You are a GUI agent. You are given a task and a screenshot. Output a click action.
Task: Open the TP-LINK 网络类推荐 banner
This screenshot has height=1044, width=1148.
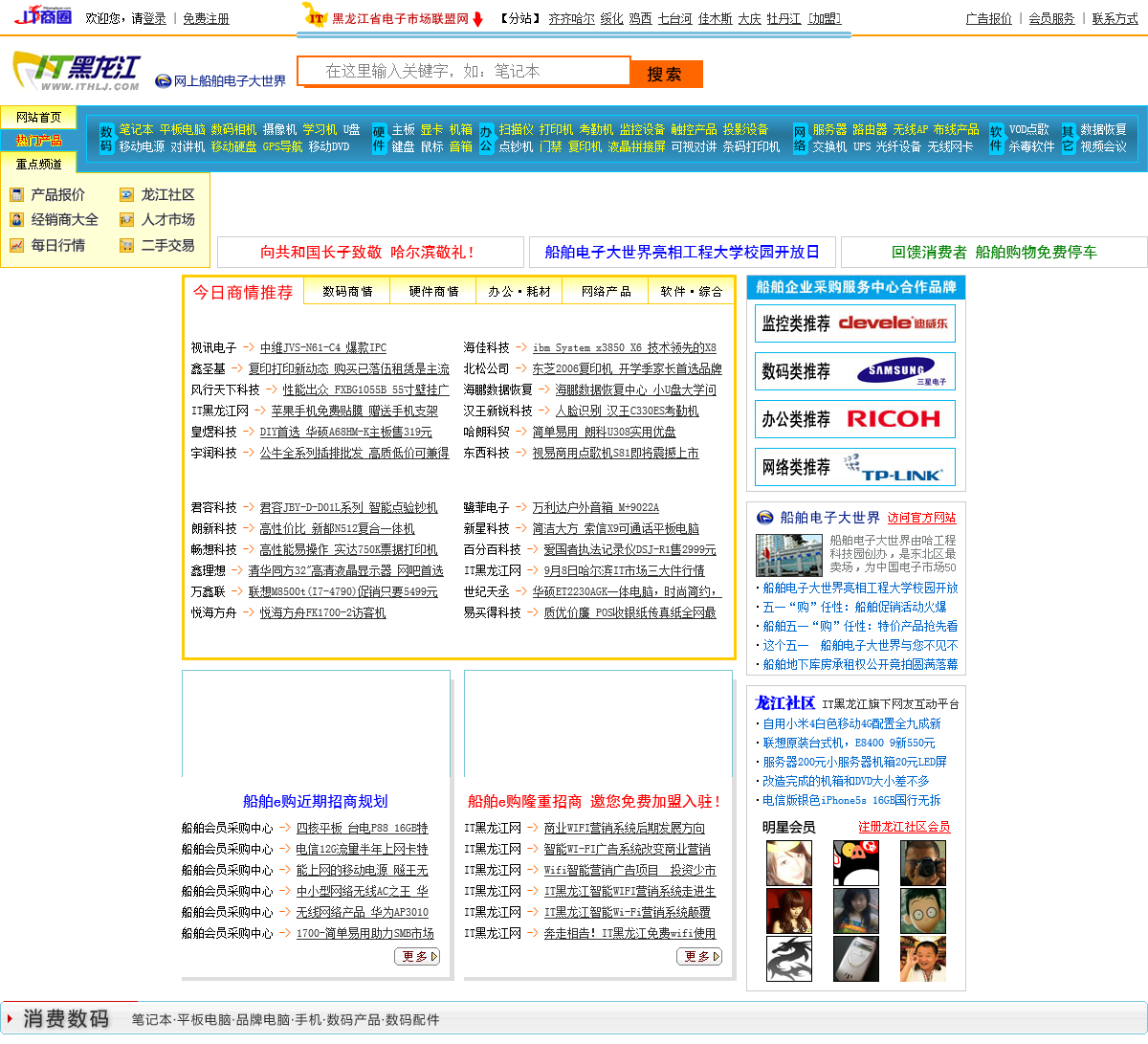click(x=855, y=467)
